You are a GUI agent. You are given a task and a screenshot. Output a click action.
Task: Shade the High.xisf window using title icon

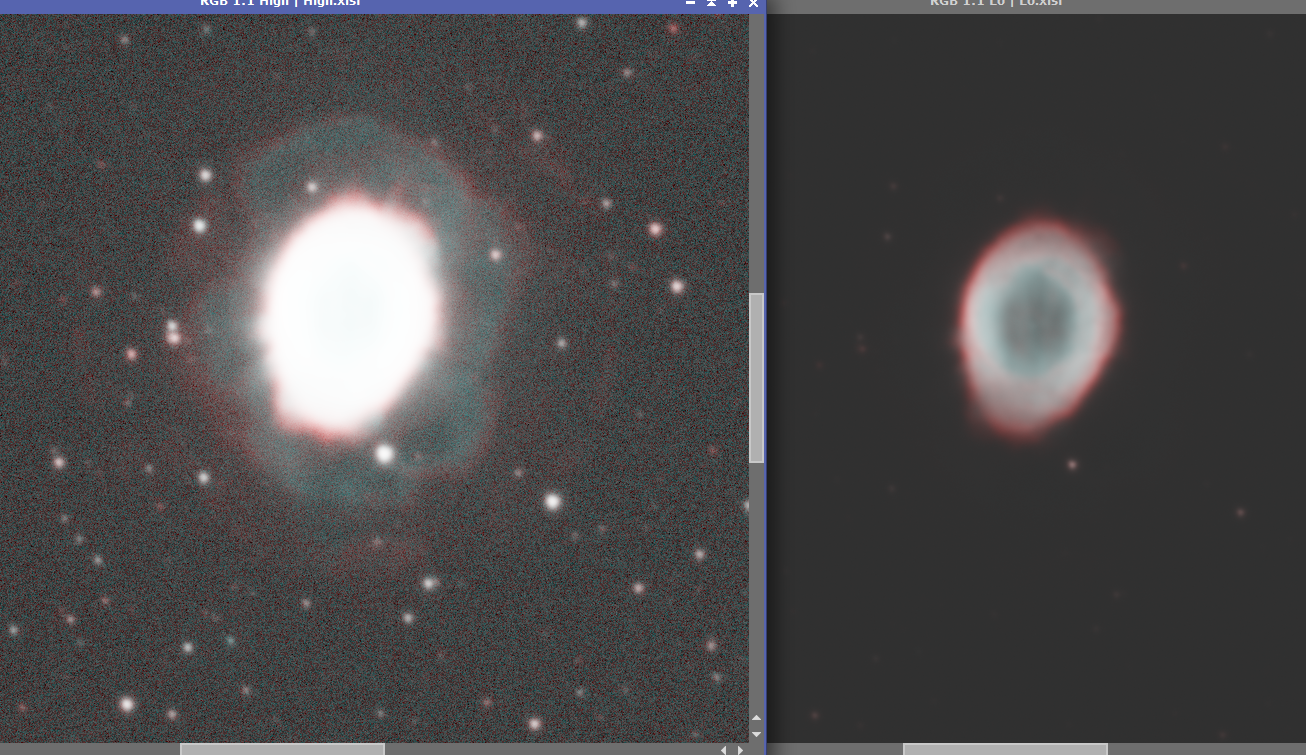coord(712,3)
